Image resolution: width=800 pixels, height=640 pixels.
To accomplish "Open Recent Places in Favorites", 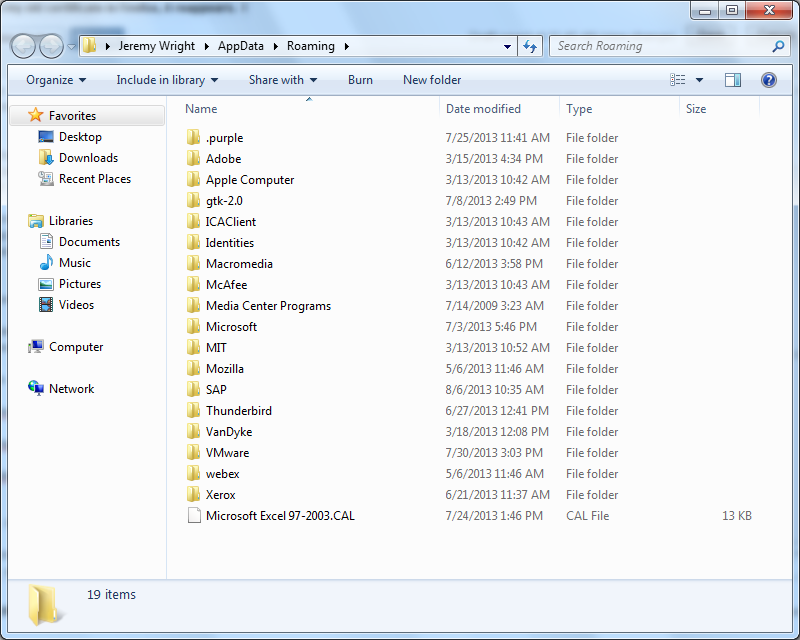I will coord(95,179).
